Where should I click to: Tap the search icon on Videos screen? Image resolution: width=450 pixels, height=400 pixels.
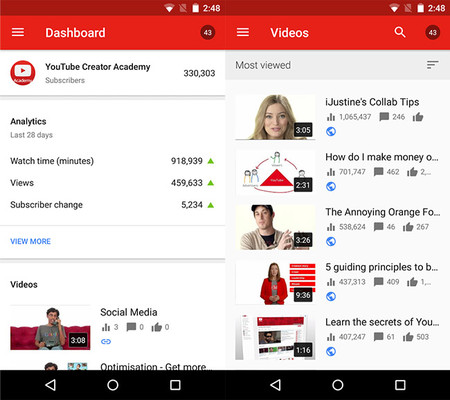coord(400,32)
